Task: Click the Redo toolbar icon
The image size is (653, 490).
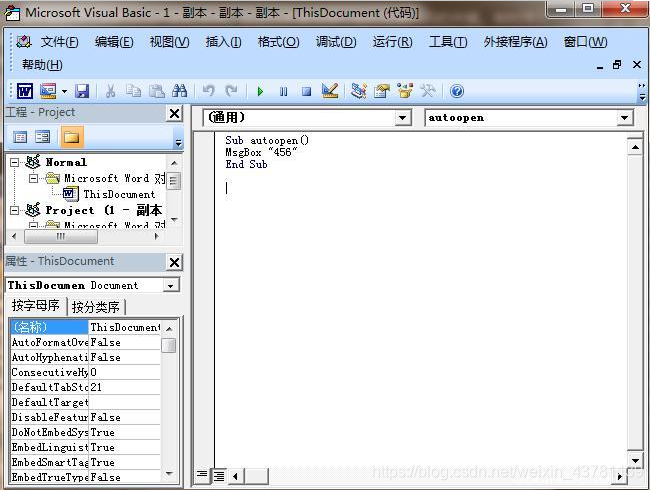Action: click(x=231, y=91)
